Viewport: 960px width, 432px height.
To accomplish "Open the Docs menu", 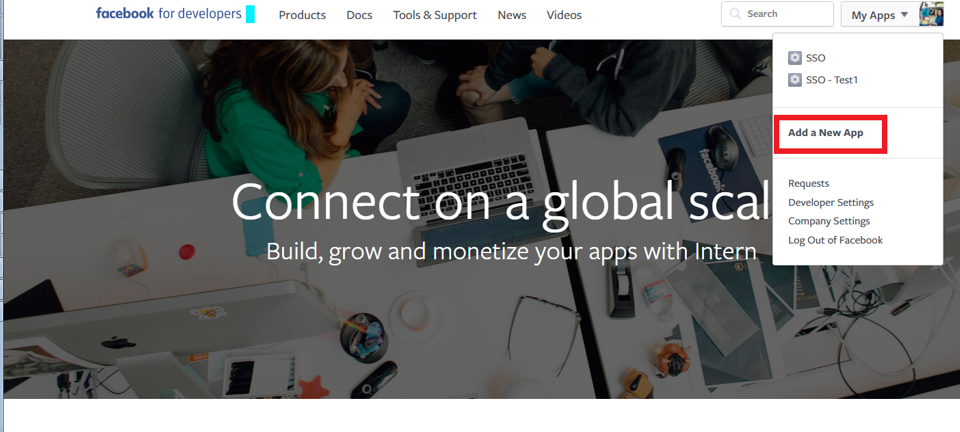I will point(359,15).
